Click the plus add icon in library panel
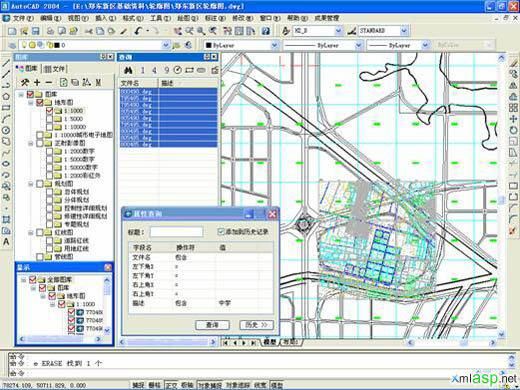 [37, 82]
